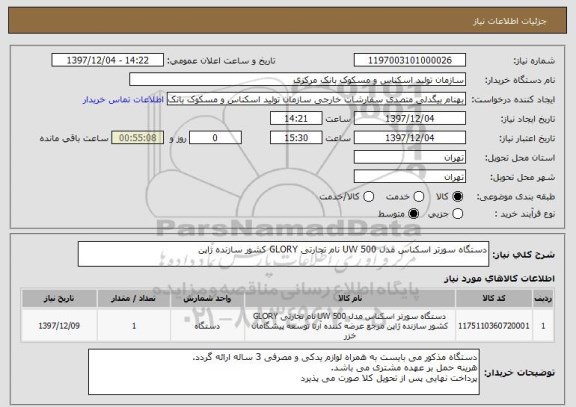Click the شهر محل تحویل field

(410, 177)
